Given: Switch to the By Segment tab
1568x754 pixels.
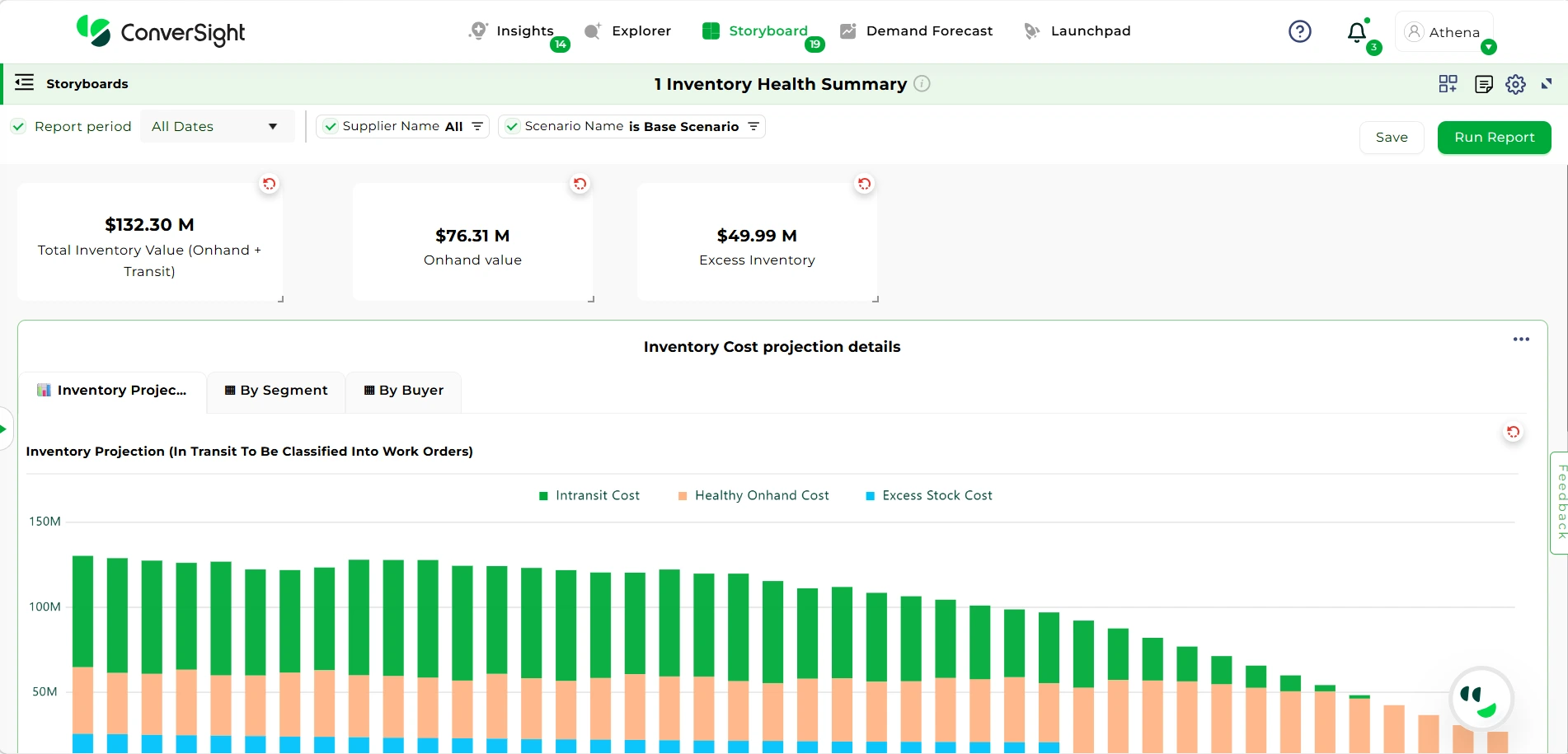Looking at the screenshot, I should tap(276, 391).
